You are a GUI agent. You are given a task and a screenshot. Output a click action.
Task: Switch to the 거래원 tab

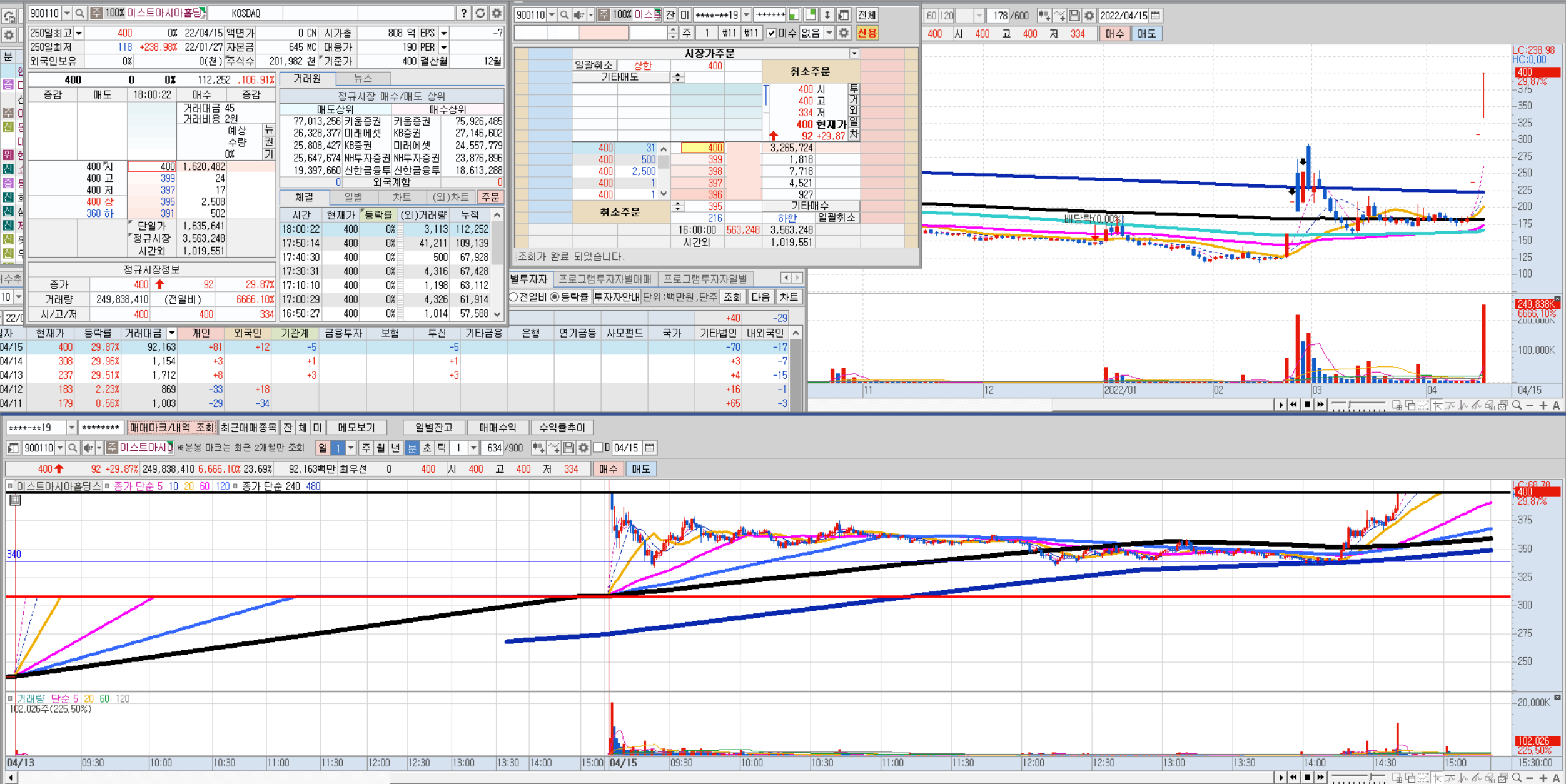click(308, 79)
